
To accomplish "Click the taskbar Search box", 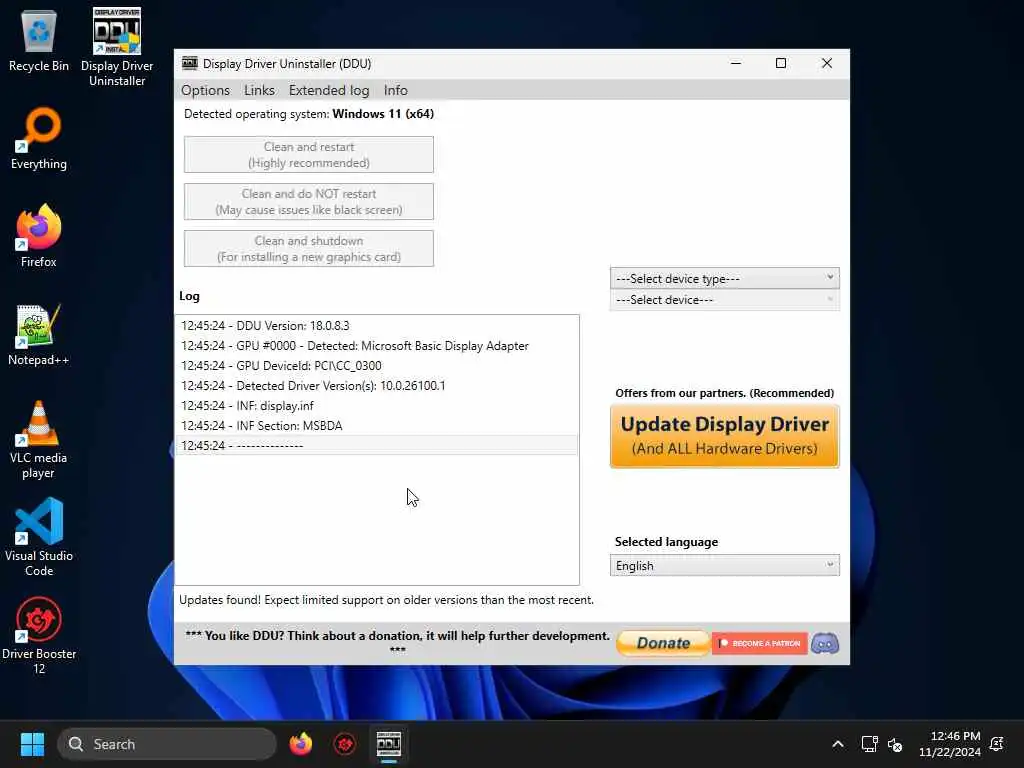I will 167,744.
